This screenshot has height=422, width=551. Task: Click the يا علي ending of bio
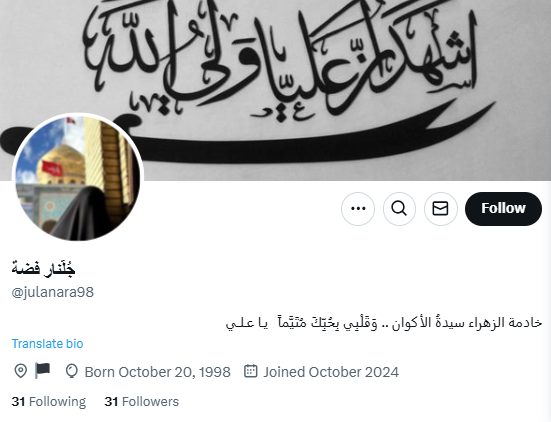pyautogui.click(x=247, y=324)
